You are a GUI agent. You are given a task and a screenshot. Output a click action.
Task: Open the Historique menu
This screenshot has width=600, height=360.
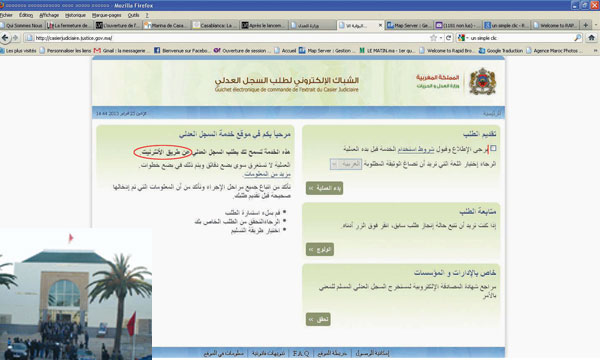coord(75,15)
